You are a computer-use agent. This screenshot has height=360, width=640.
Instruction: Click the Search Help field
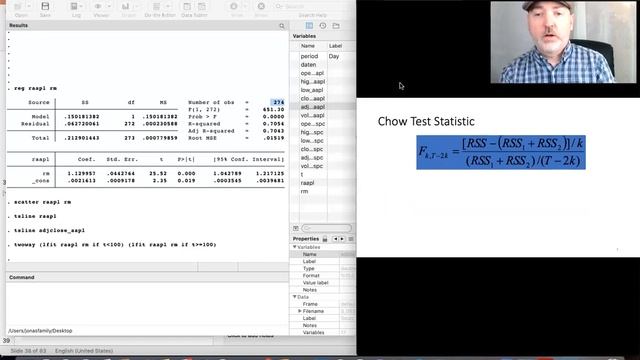(x=312, y=7)
